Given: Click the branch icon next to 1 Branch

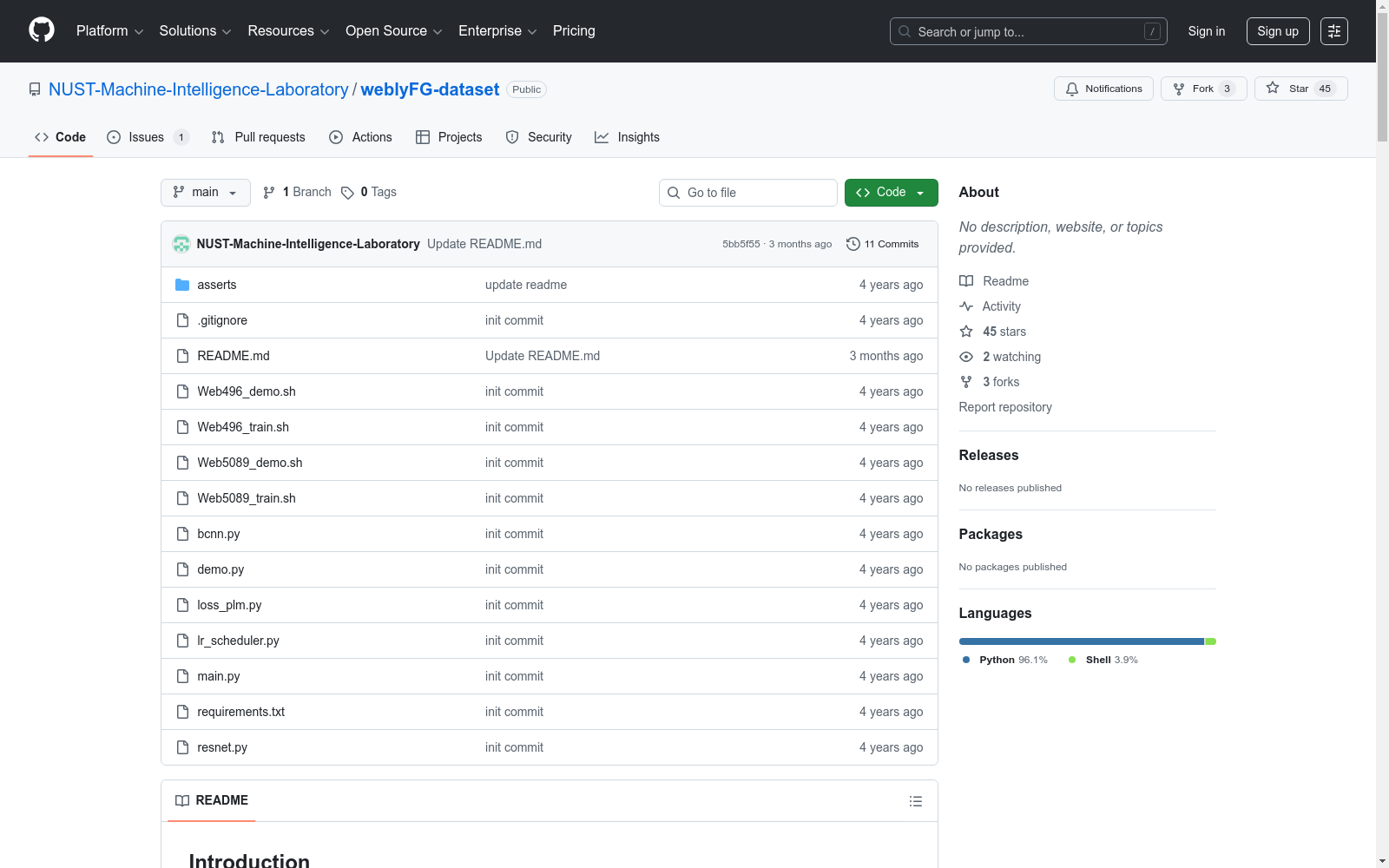Looking at the screenshot, I should tap(269, 193).
